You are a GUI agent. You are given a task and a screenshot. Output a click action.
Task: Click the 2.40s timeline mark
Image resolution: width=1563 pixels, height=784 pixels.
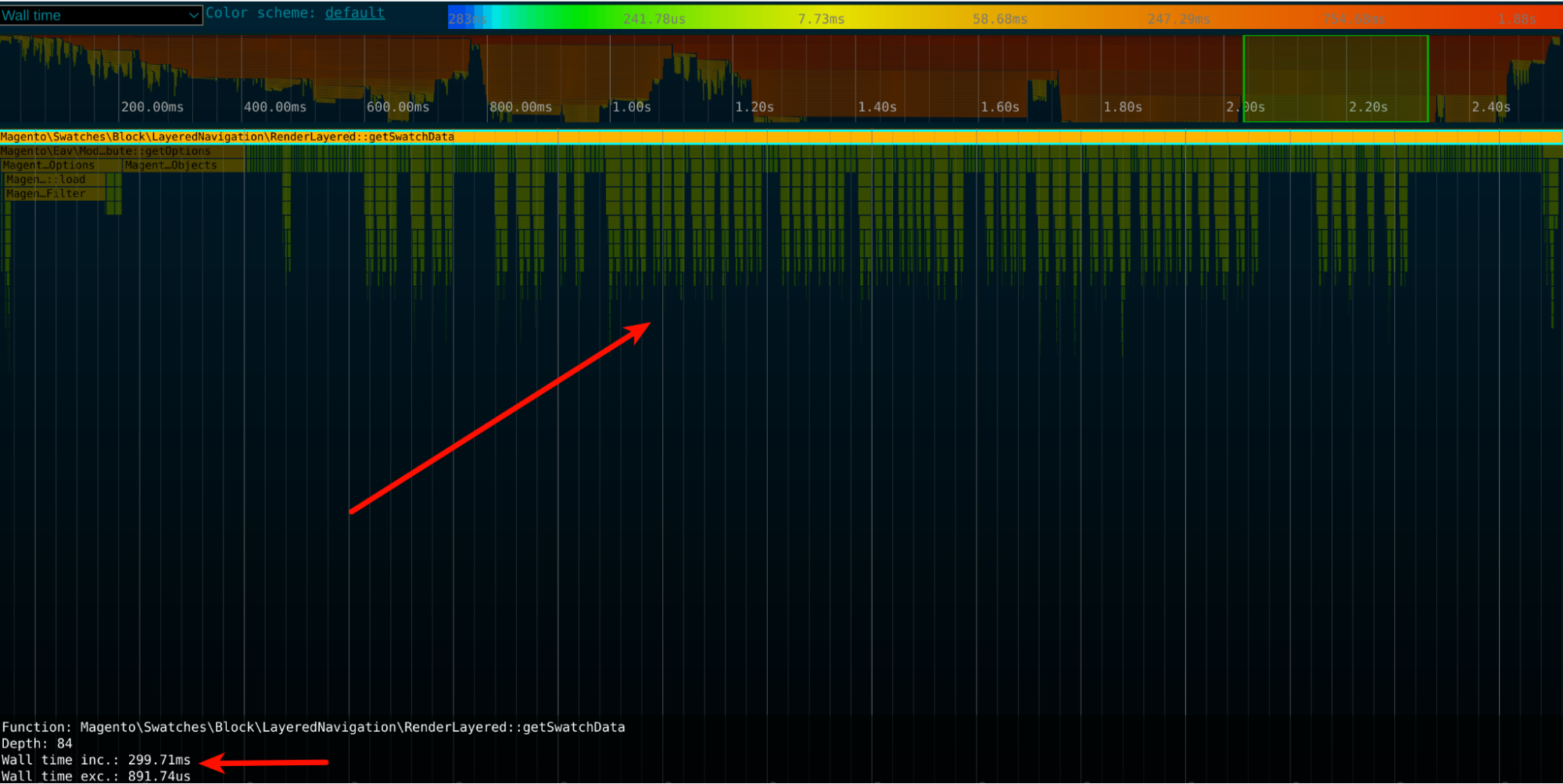click(1491, 107)
